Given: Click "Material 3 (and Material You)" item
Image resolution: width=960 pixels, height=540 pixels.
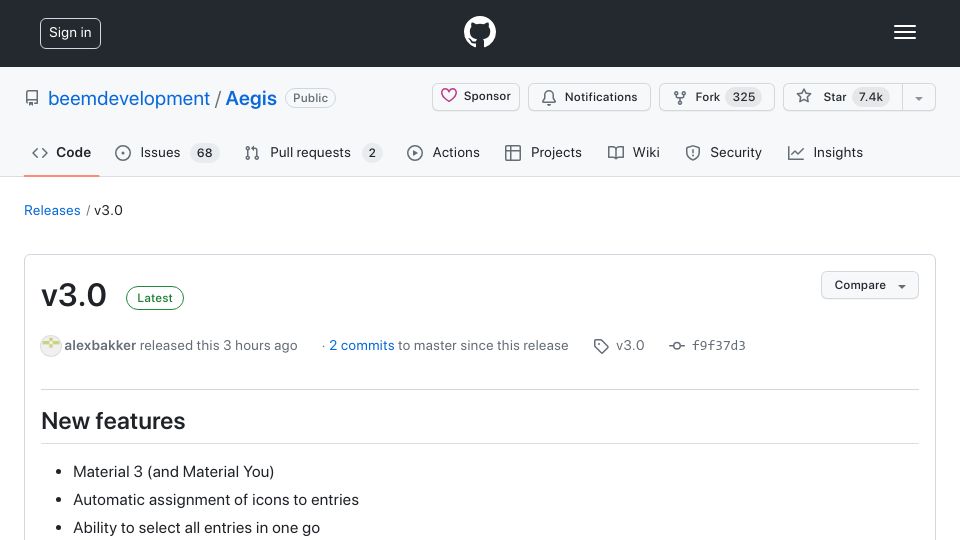Looking at the screenshot, I should pyautogui.click(x=173, y=471).
